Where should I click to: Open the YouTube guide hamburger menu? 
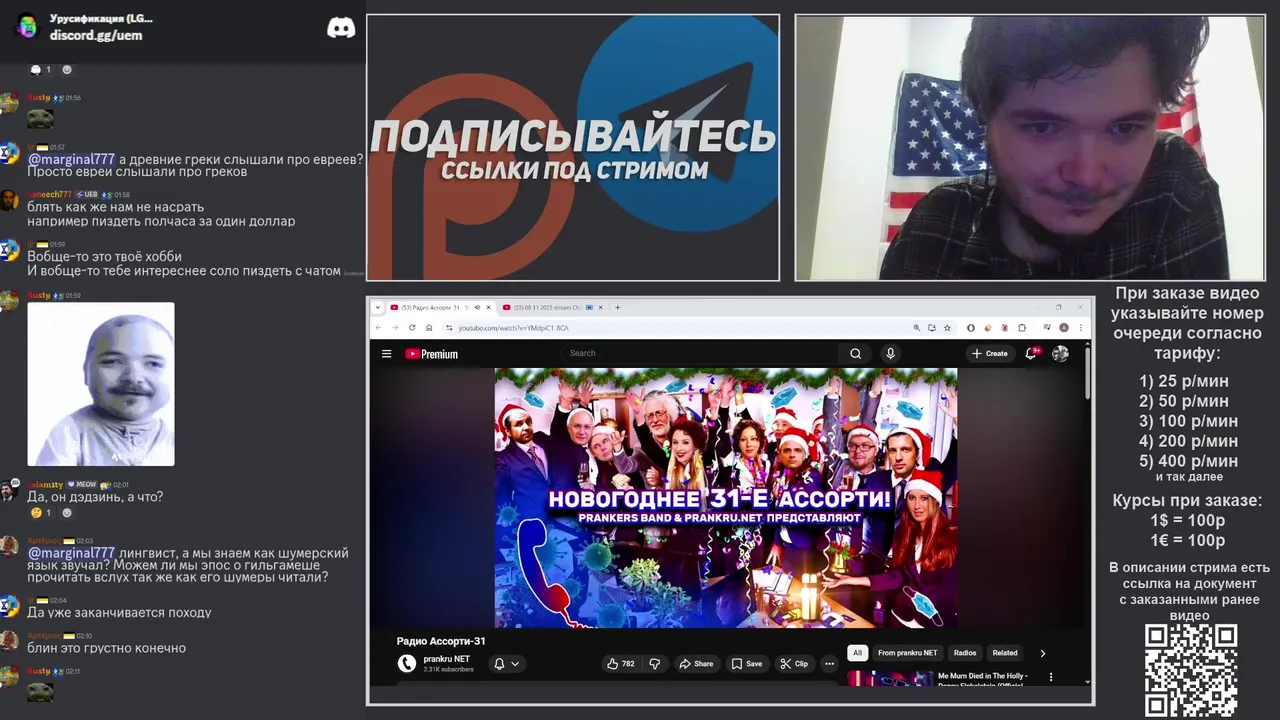[x=386, y=353]
